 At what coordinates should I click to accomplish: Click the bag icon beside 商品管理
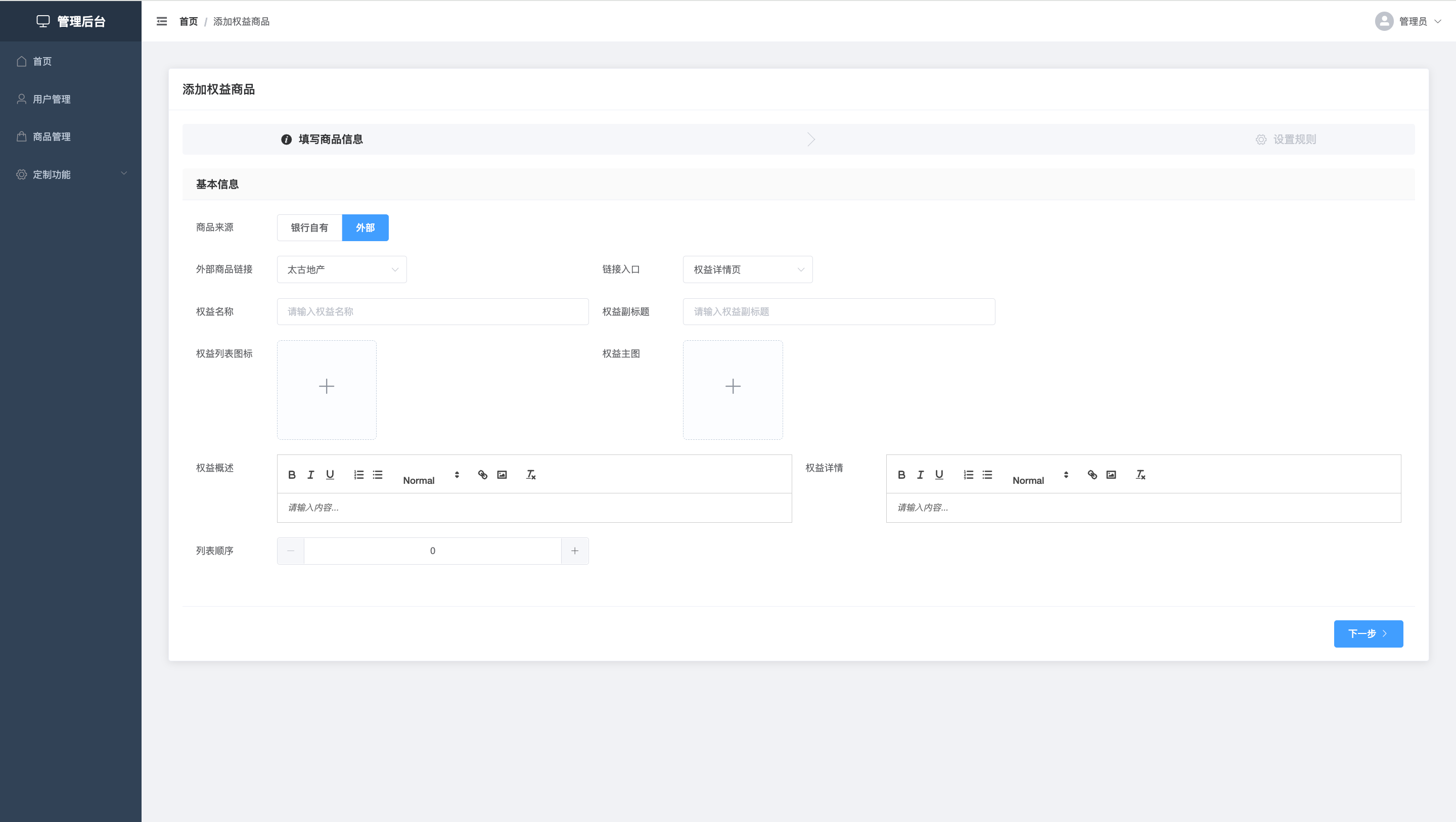point(21,136)
